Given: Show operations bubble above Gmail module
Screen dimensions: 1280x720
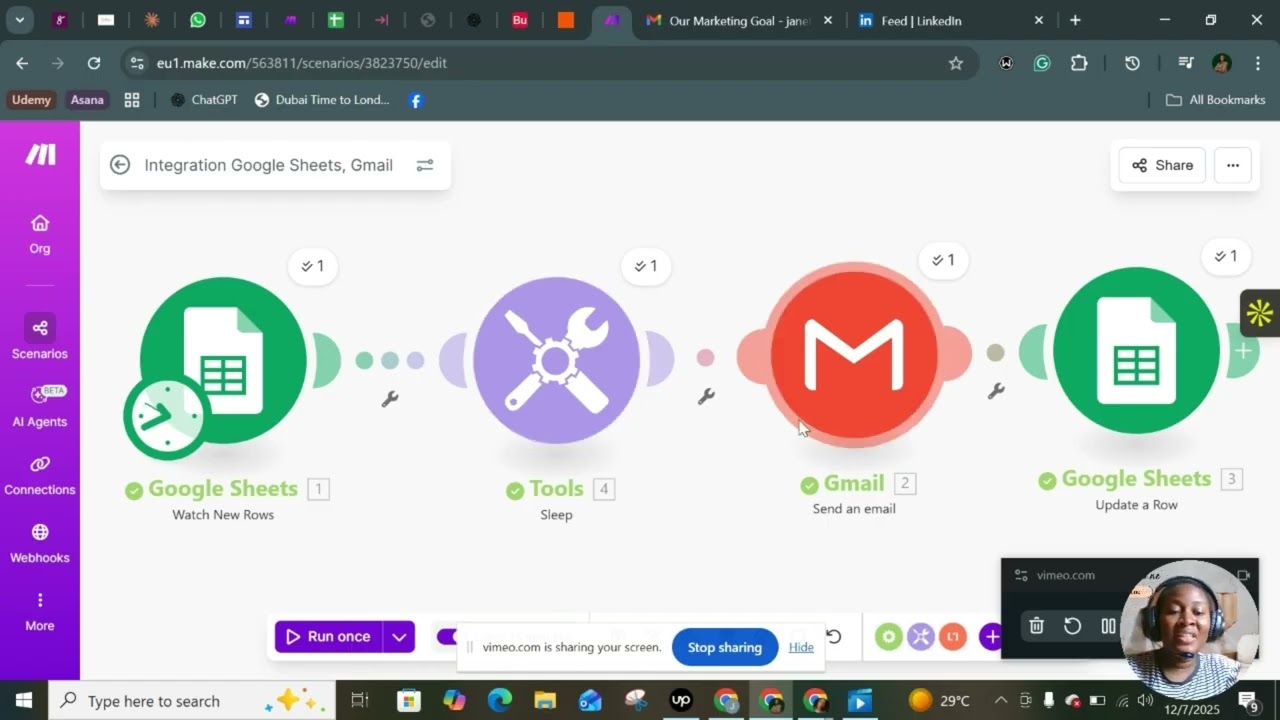Looking at the screenshot, I should (943, 260).
